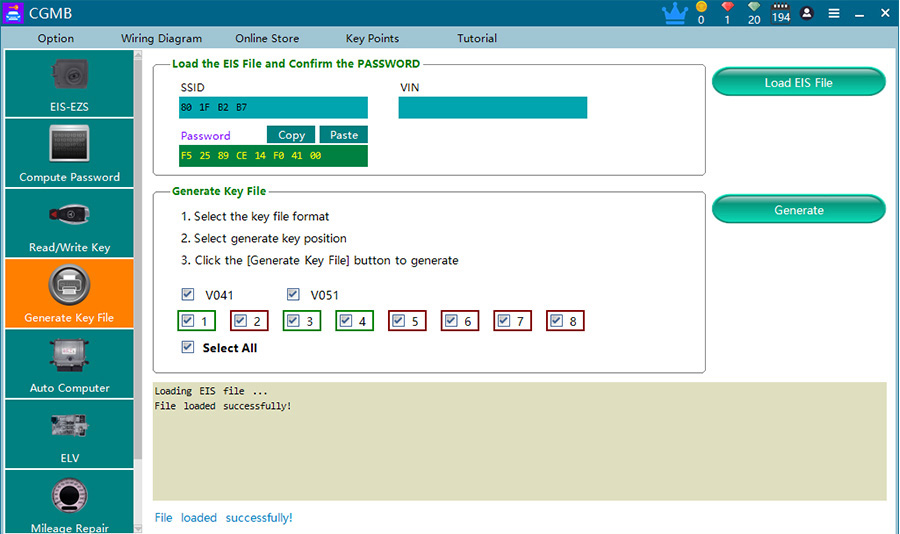Click the sidebar scroll down arrow

(x=138, y=528)
